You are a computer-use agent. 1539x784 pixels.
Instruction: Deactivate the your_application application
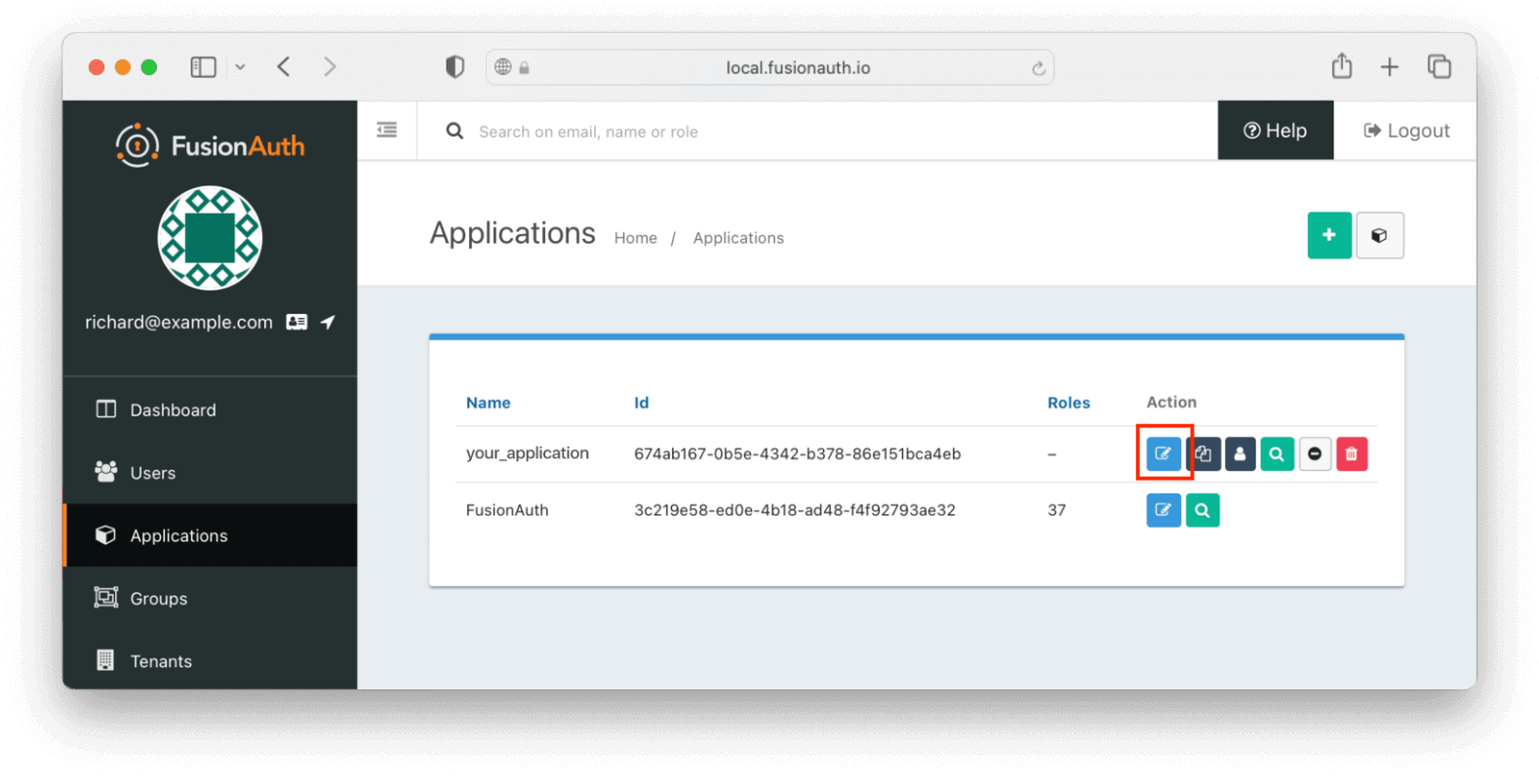point(1315,453)
